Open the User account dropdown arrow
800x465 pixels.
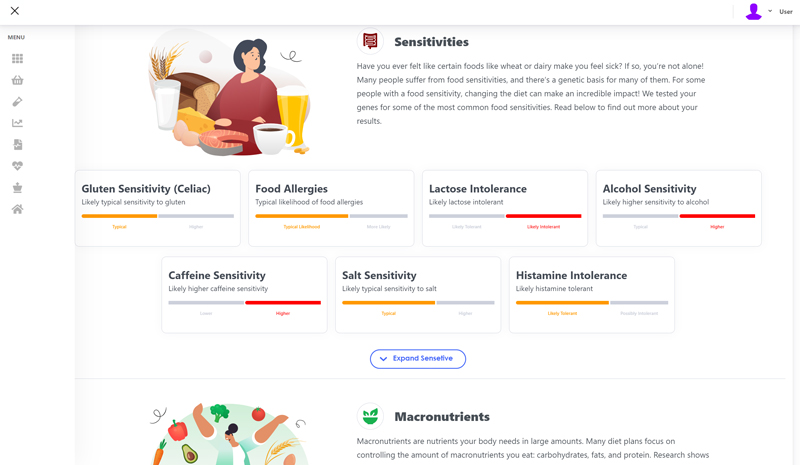point(770,11)
